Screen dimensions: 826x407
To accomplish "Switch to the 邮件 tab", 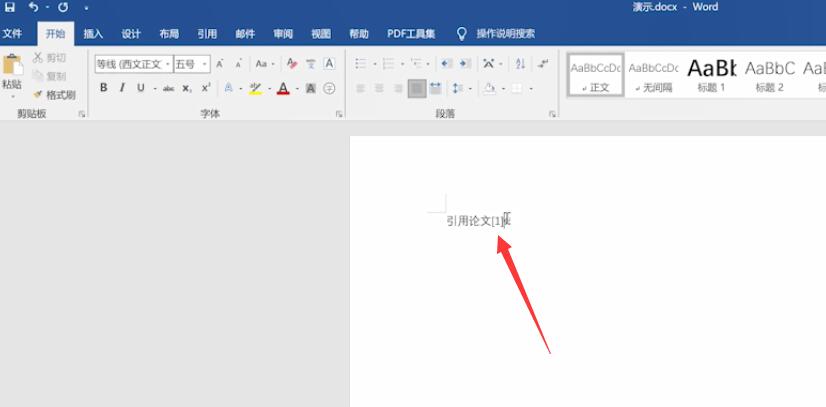I will (245, 34).
